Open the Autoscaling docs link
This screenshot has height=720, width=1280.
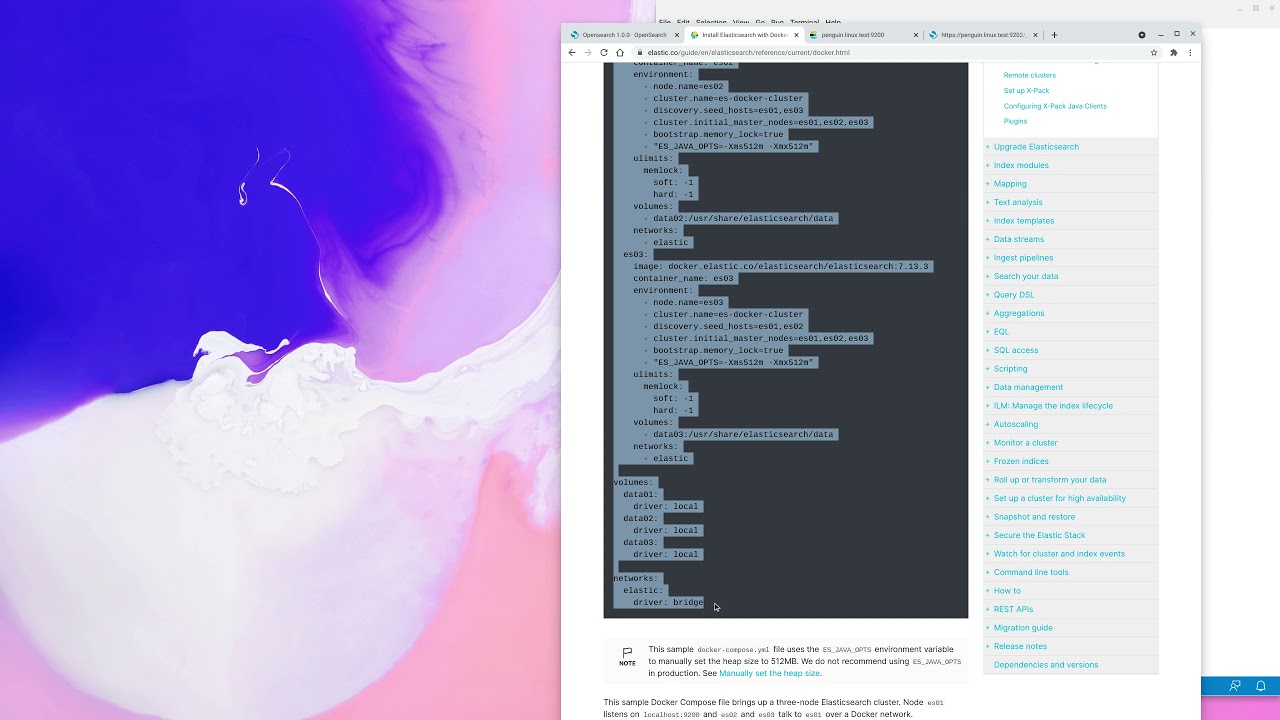pyautogui.click(x=1016, y=424)
